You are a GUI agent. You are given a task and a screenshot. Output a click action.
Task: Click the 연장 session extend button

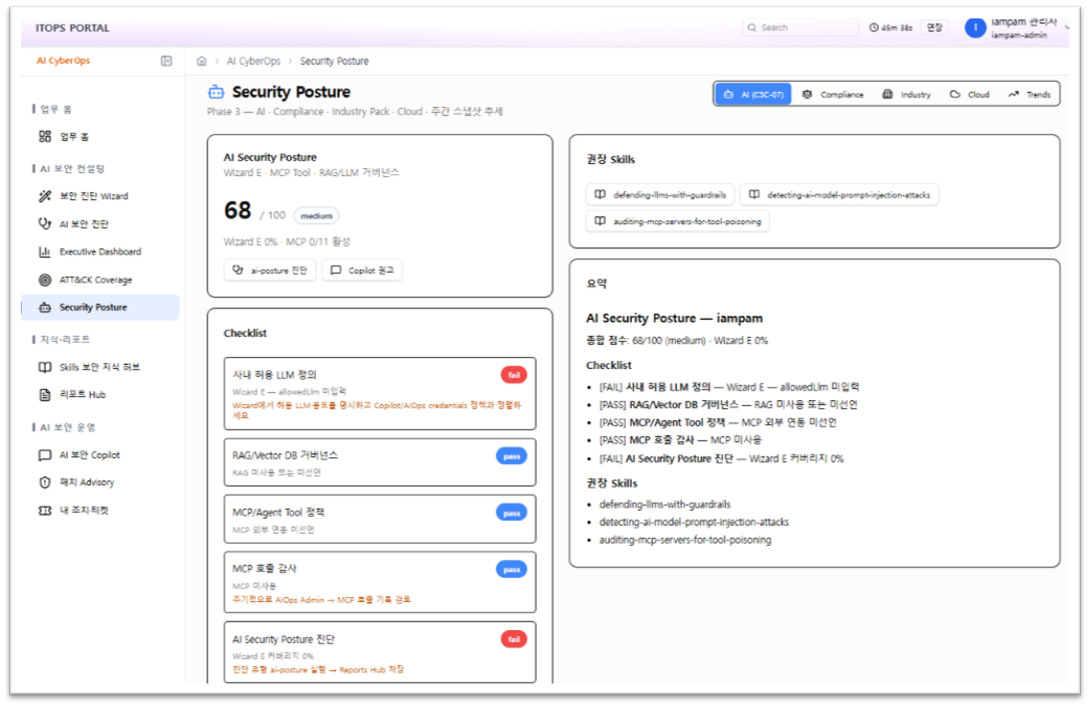pos(934,28)
